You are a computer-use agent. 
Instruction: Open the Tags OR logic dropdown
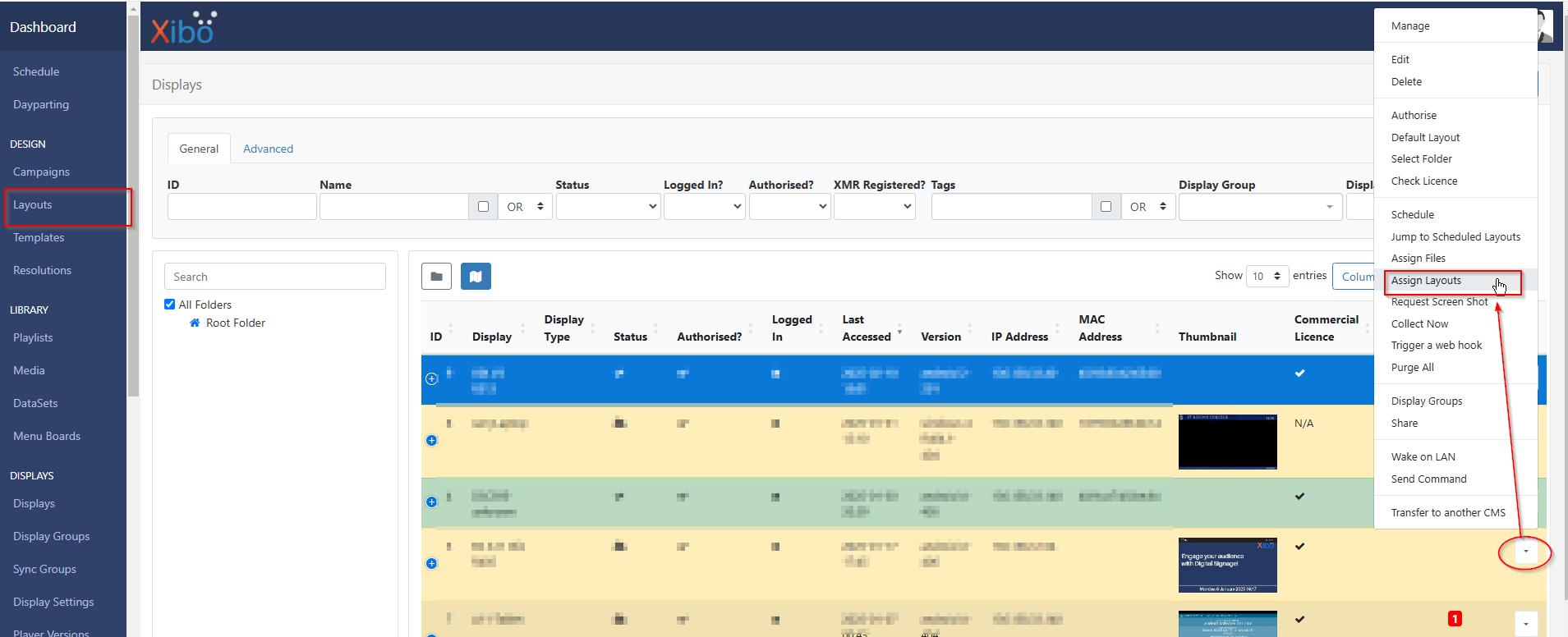pos(1148,207)
